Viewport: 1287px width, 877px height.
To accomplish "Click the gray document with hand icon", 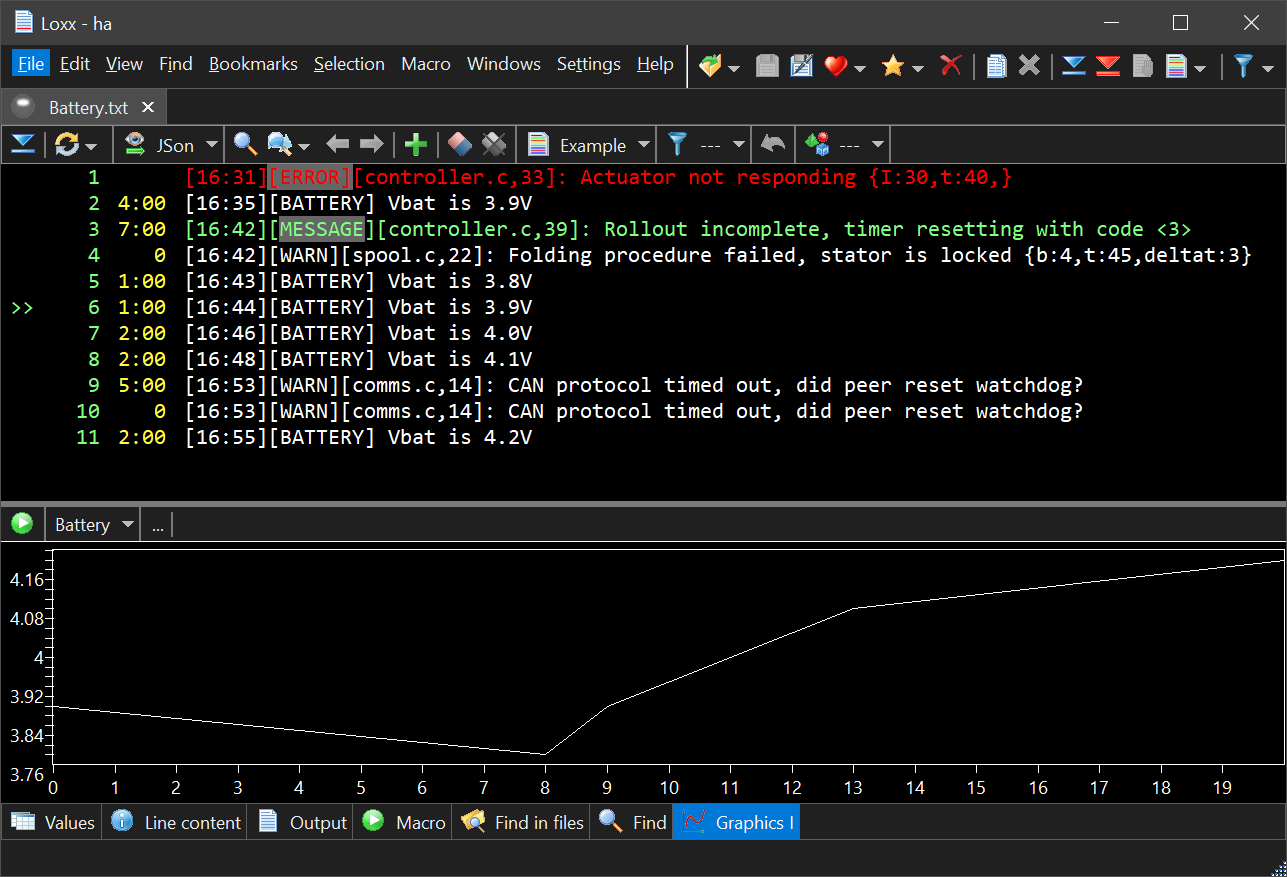I will tap(1142, 66).
